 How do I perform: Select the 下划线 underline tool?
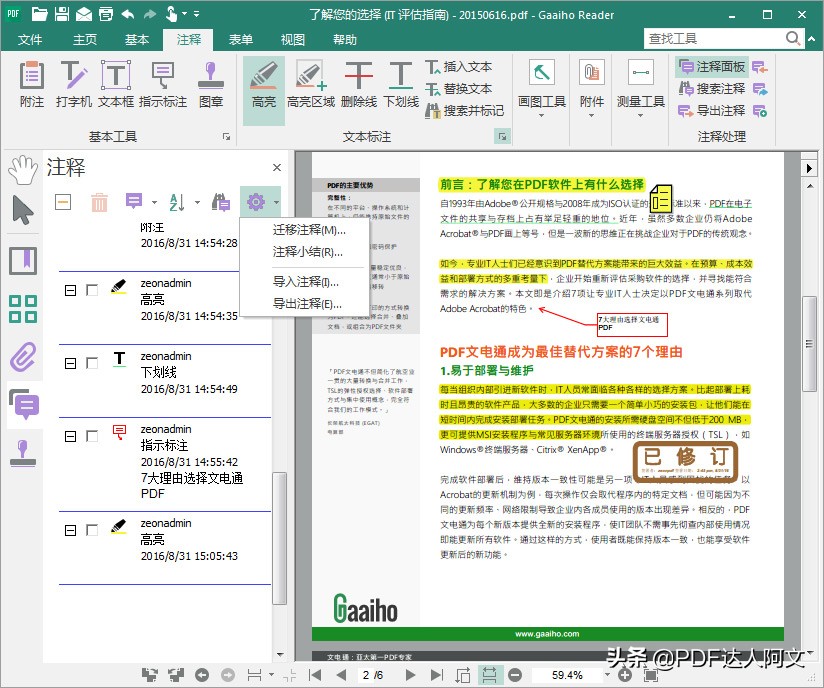(x=401, y=84)
